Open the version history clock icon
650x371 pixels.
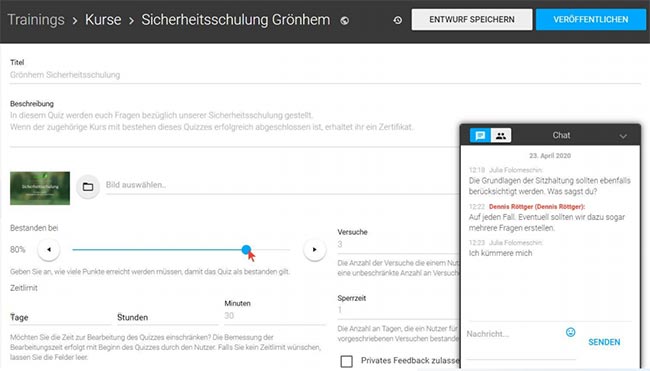[x=398, y=20]
